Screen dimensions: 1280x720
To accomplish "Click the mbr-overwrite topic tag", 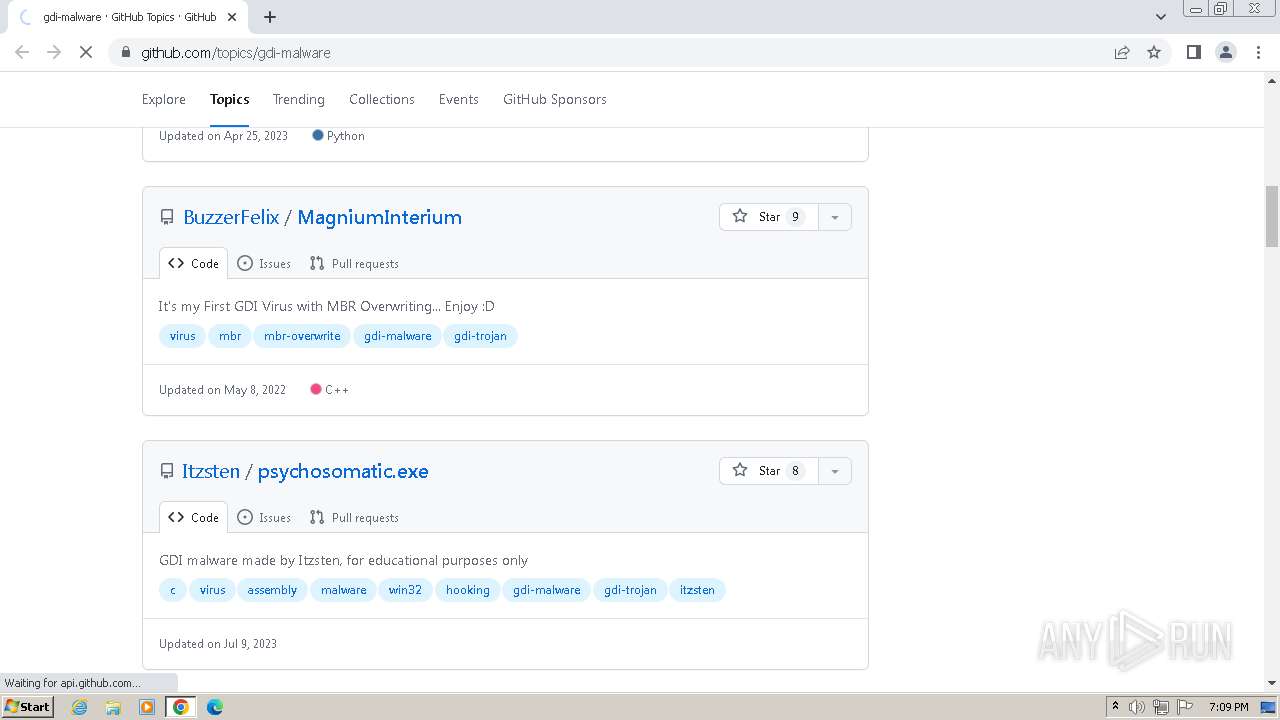I will (302, 336).
